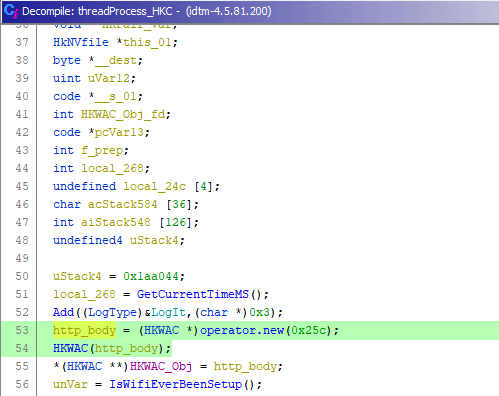Click the HkNVfile type on line 37
The height and width of the screenshot is (396, 499).
(81, 42)
